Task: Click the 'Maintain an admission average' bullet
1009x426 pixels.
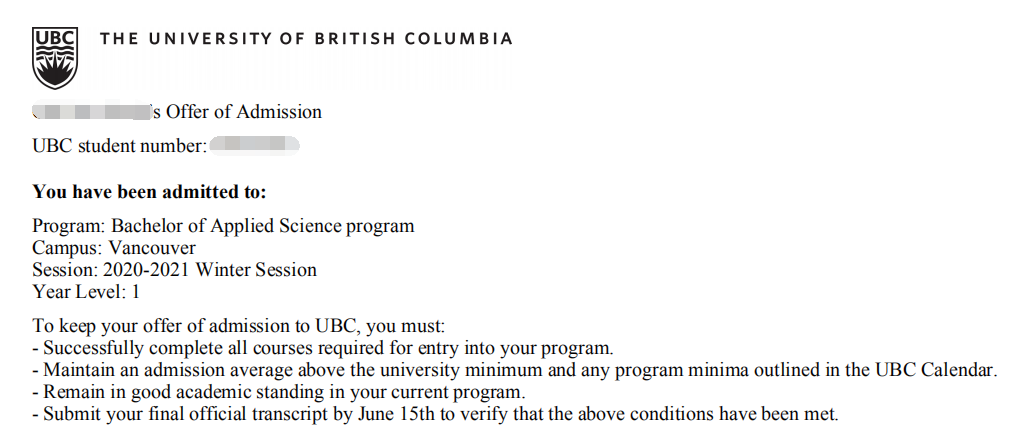Action: (515, 370)
